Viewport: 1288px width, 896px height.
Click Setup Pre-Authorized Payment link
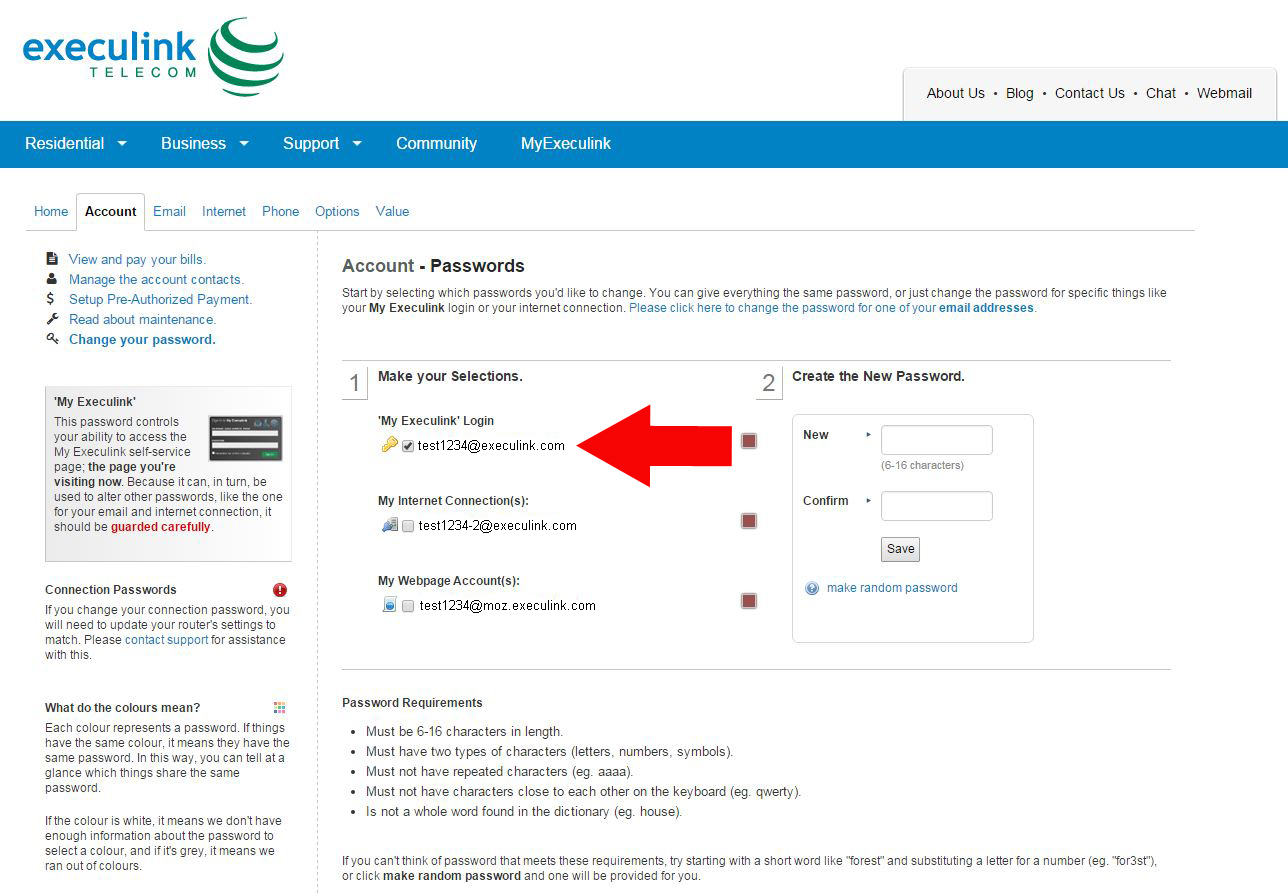coord(161,299)
